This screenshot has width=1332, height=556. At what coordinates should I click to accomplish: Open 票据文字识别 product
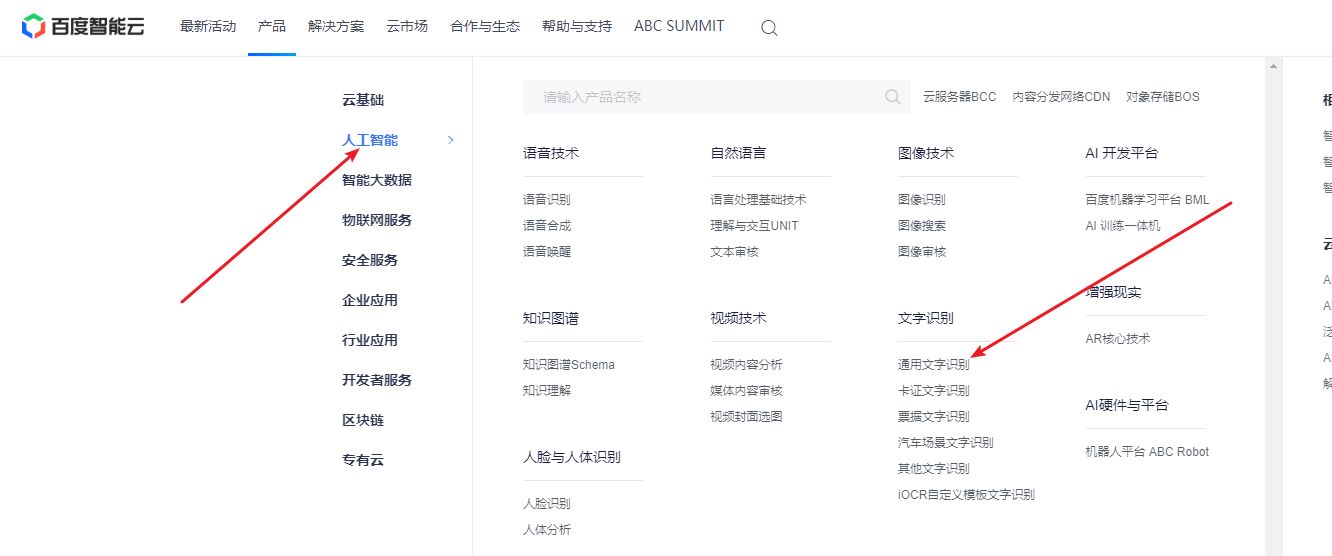[x=934, y=417]
